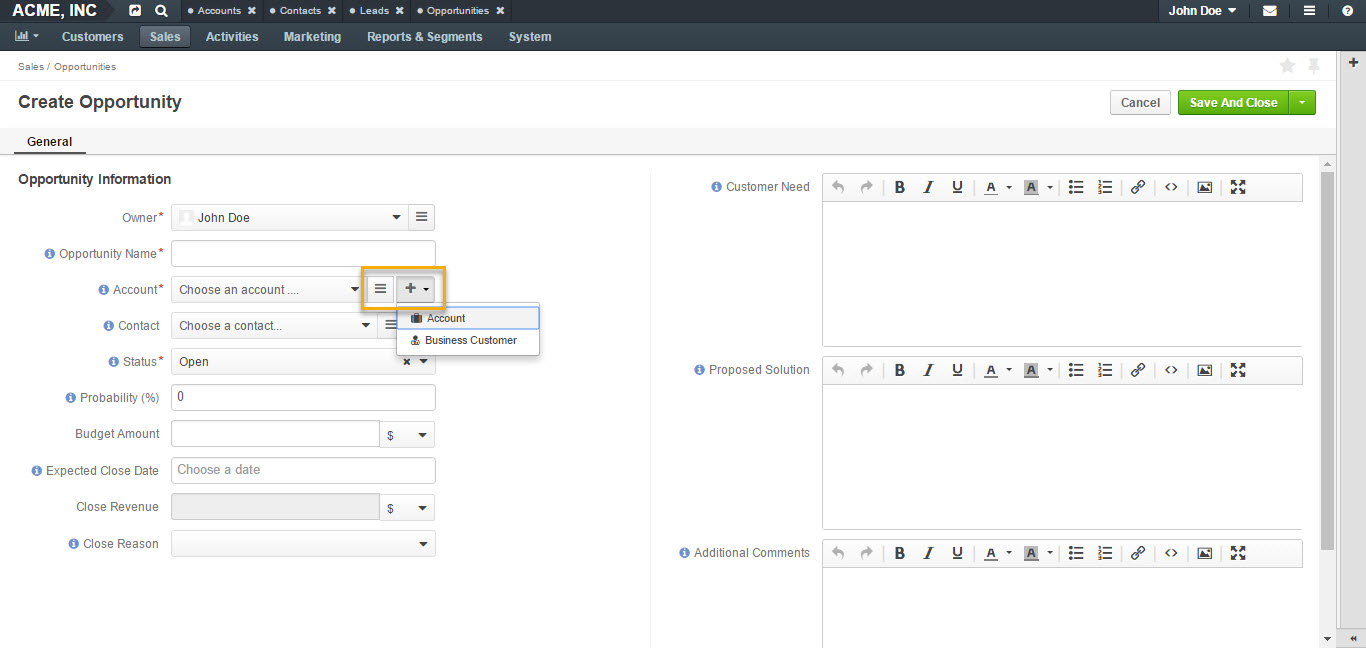Expand Save And Close options arrow
Viewport: 1366px width, 648px height.
[x=1302, y=102]
